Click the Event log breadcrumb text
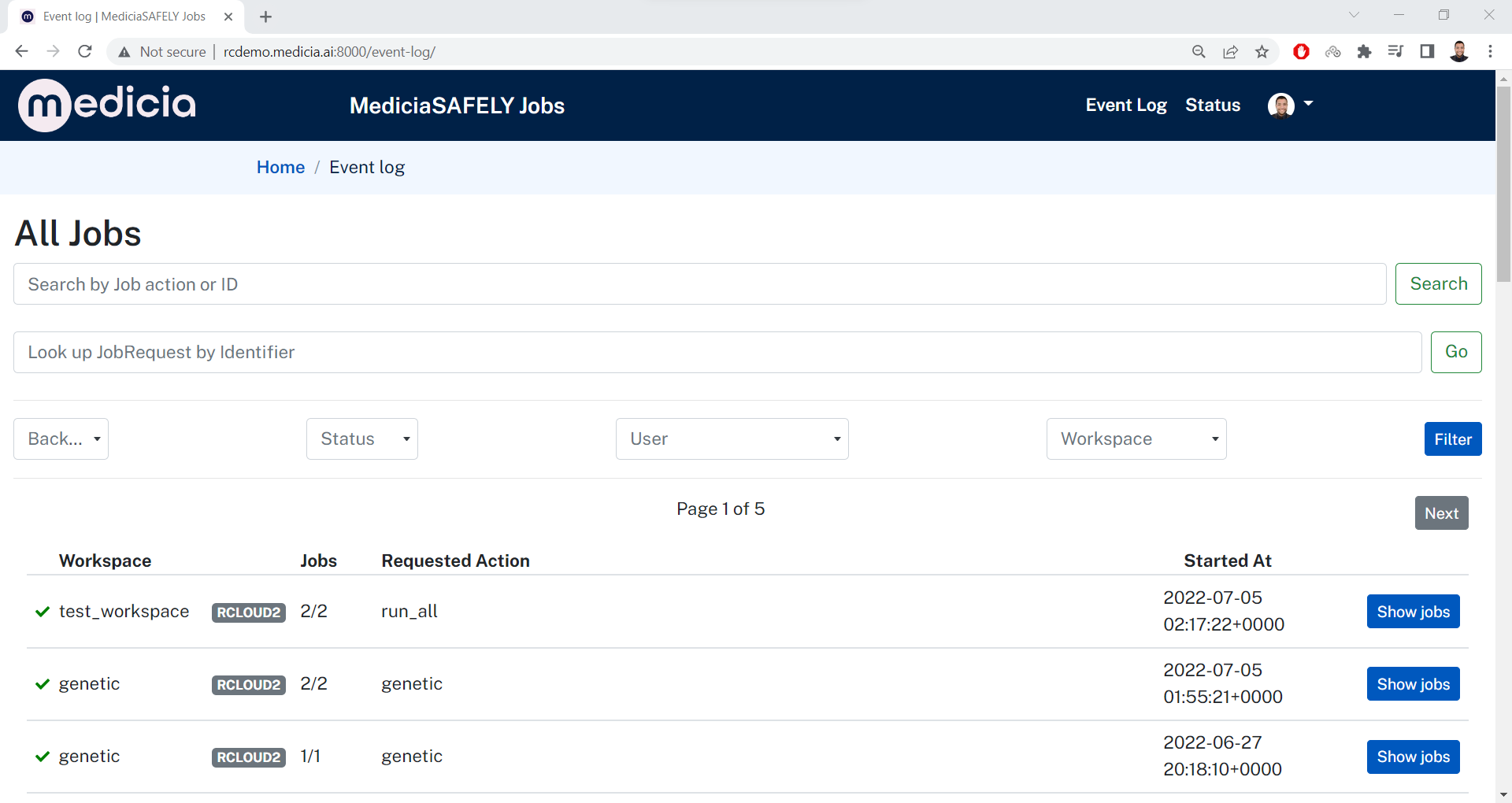The height and width of the screenshot is (803, 1512). 367,167
